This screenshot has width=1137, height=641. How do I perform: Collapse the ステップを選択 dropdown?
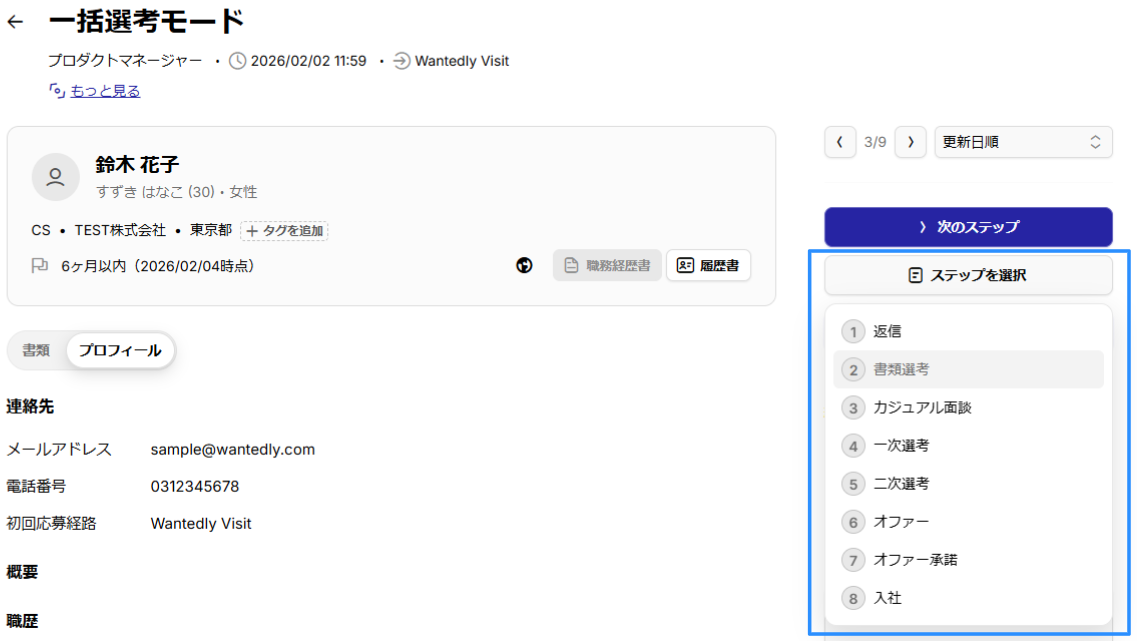pyautogui.click(x=967, y=275)
